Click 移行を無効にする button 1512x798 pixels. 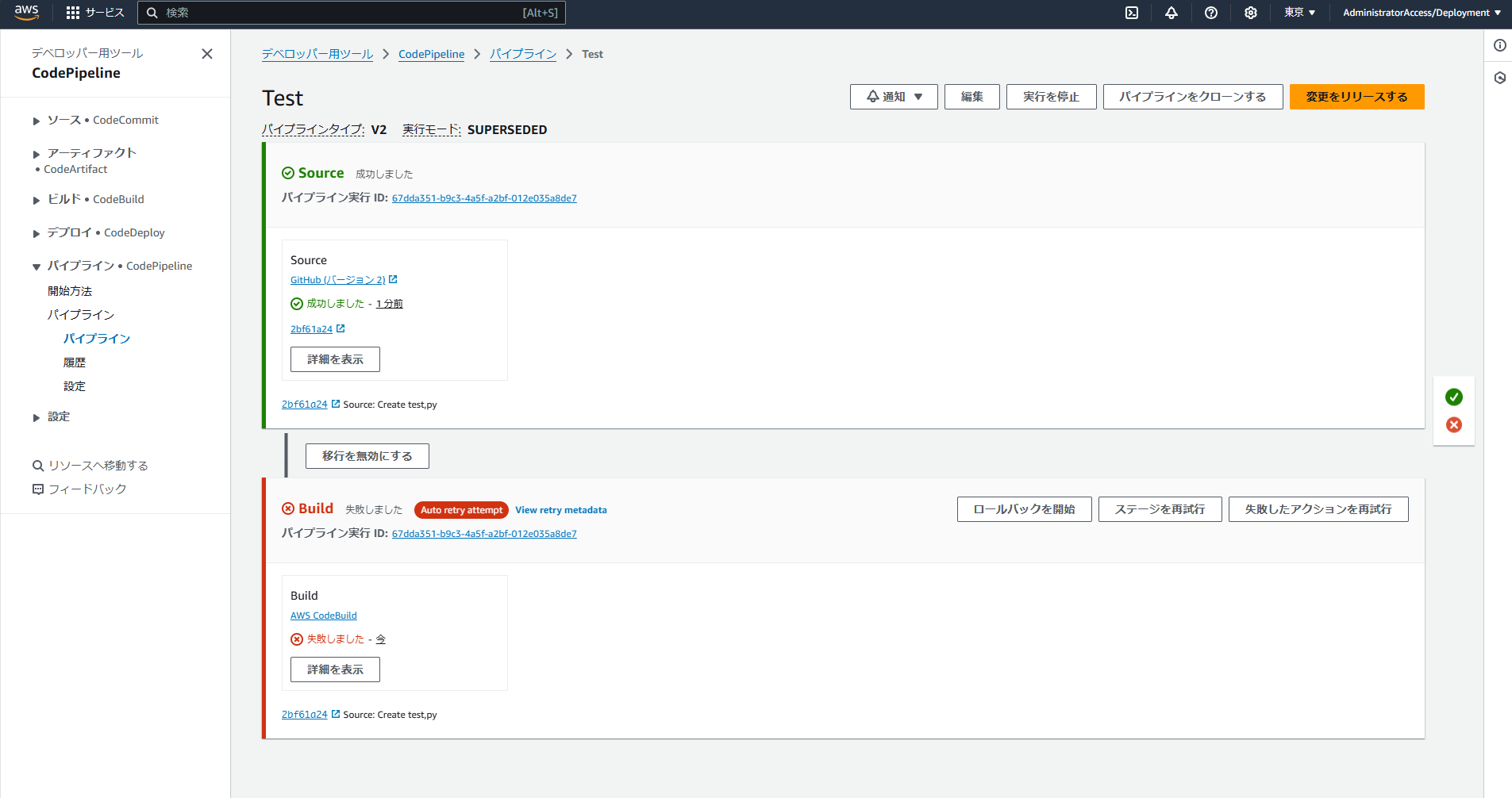click(367, 456)
